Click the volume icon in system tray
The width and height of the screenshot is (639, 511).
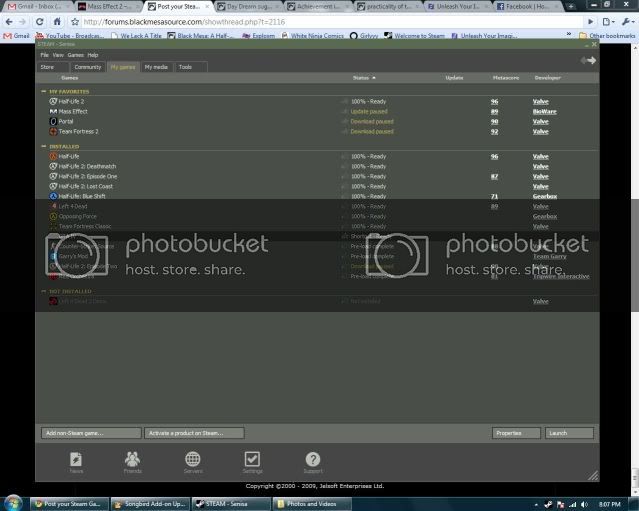(584, 504)
